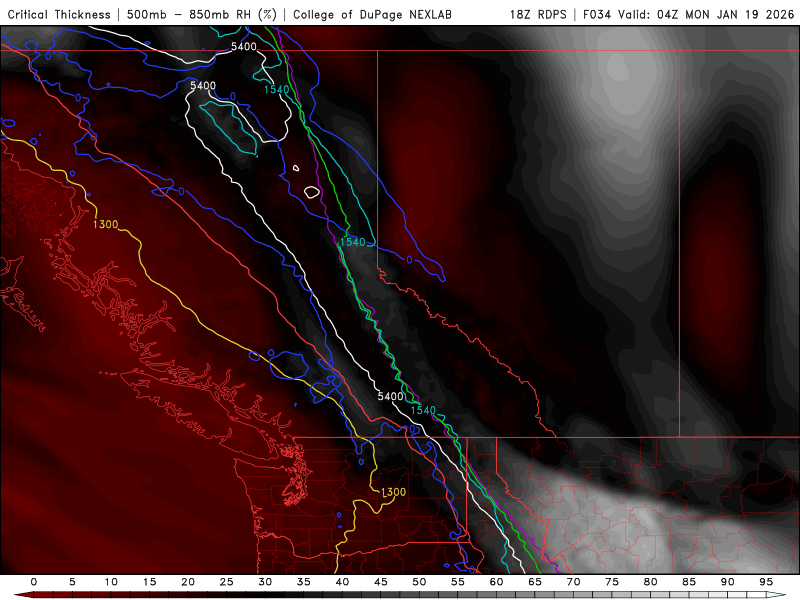Select the "18Z RDPS" model run label
Image resolution: width=800 pixels, height=600 pixels.
click(538, 15)
